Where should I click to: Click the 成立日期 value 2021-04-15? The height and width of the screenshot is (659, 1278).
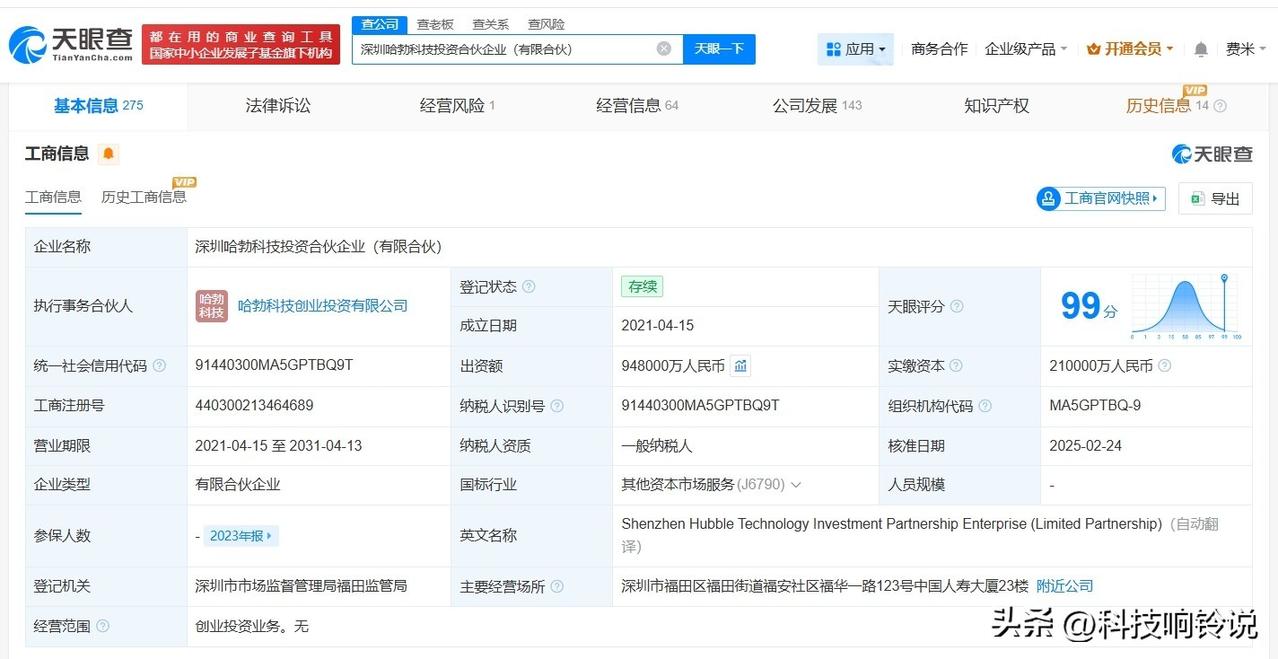click(658, 326)
